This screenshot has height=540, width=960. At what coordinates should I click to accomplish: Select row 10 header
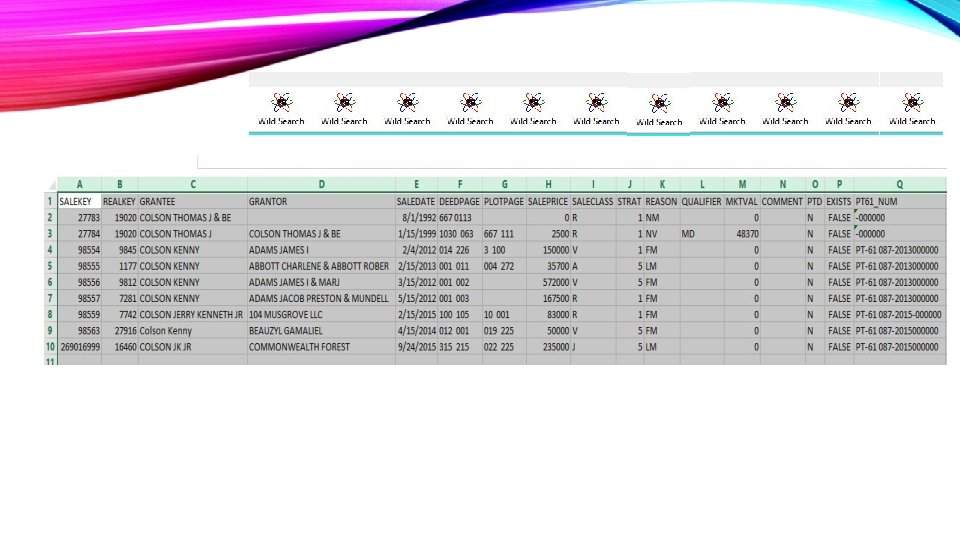tap(50, 347)
